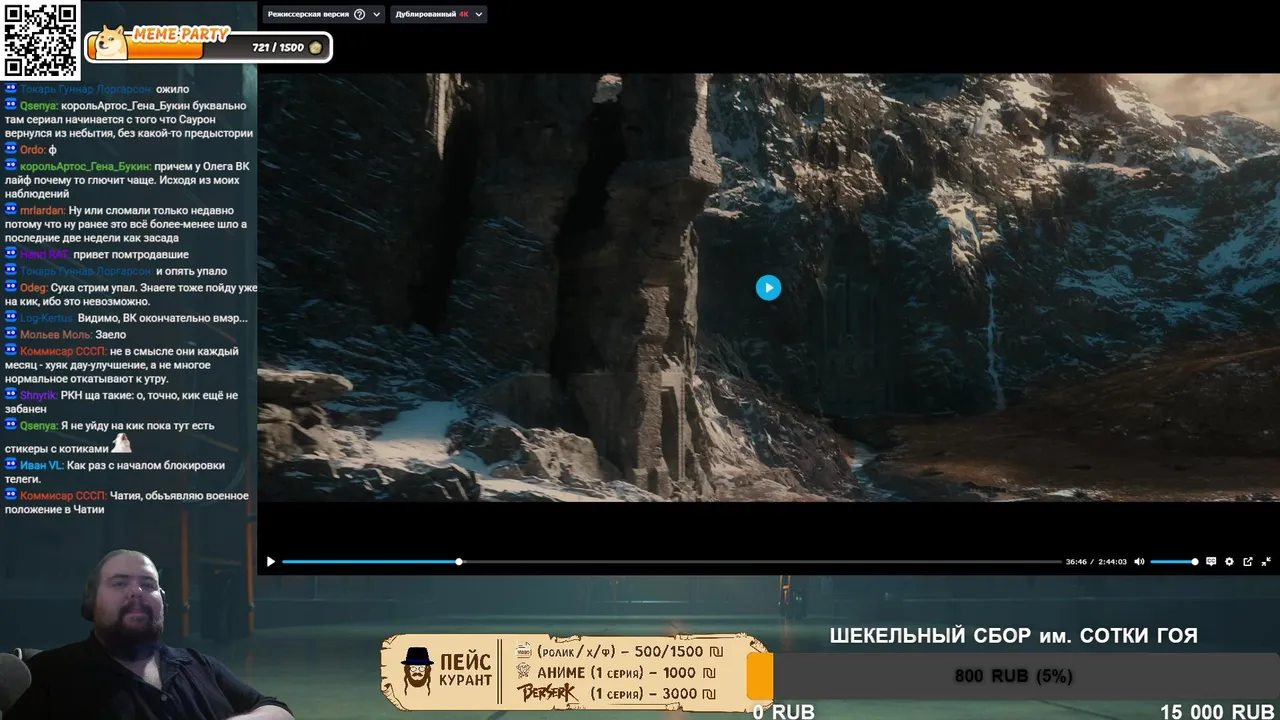
Task: Click username Log-Kertus in chat
Action: point(46,317)
